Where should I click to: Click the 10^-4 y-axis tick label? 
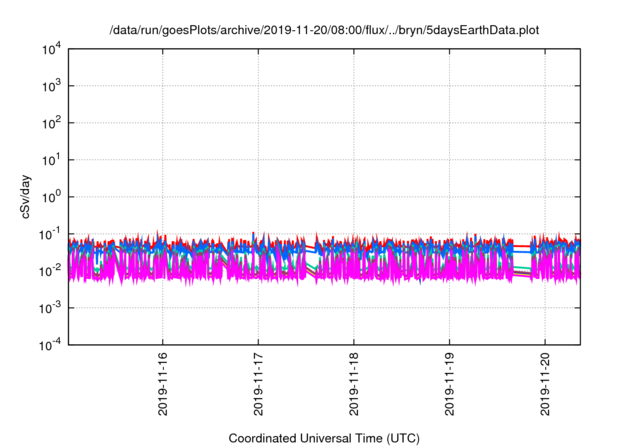click(x=51, y=345)
